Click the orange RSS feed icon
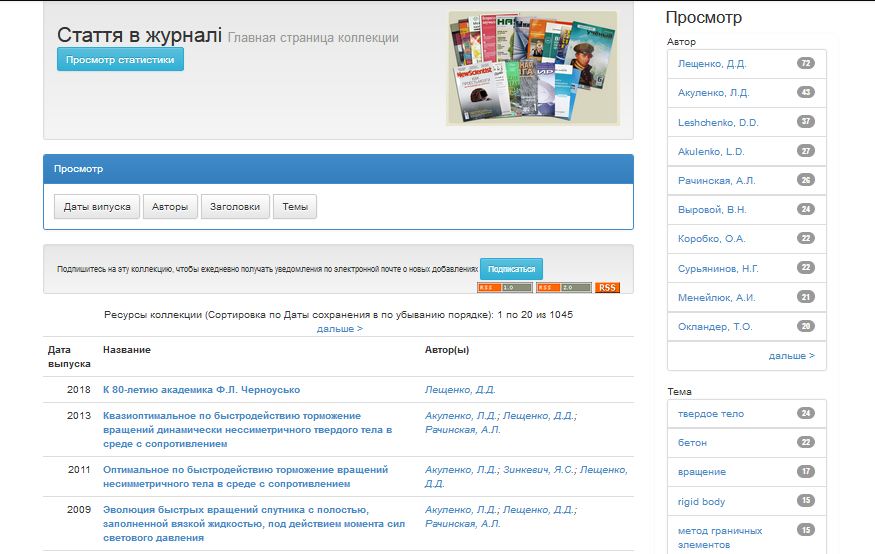Image resolution: width=875 pixels, height=554 pixels. [607, 287]
